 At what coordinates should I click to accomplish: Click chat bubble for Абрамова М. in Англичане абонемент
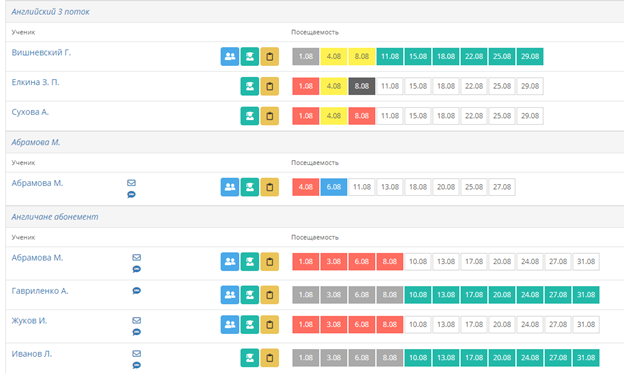pos(136,269)
